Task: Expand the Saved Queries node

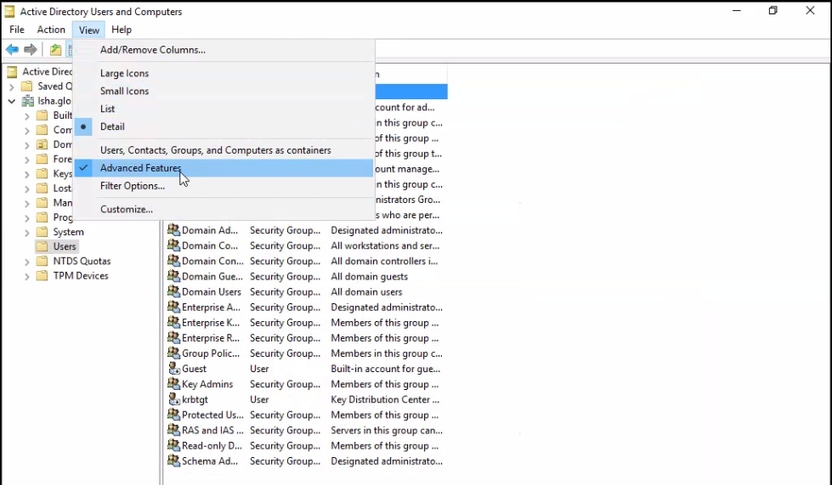Action: (12, 86)
